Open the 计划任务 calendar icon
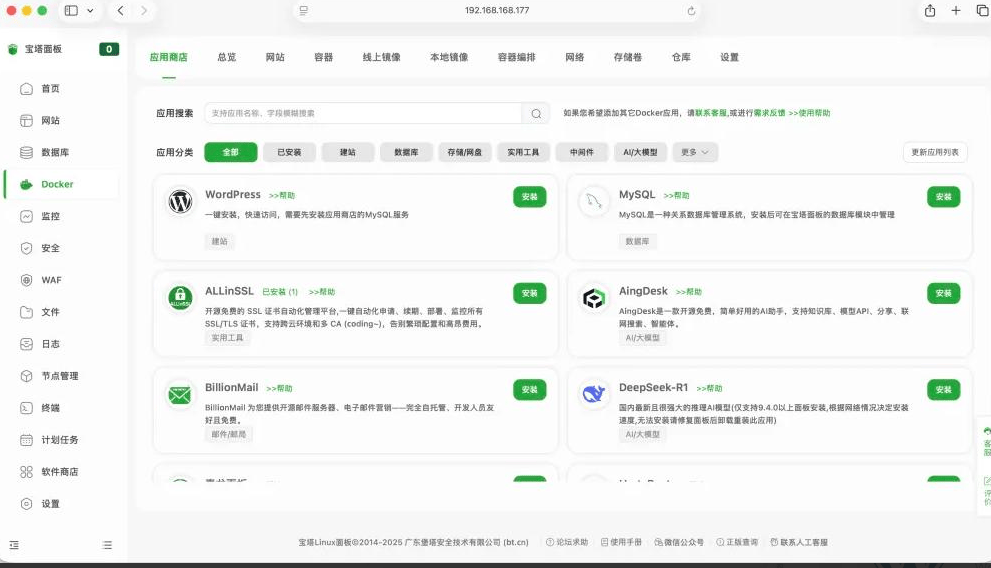 click(26, 440)
